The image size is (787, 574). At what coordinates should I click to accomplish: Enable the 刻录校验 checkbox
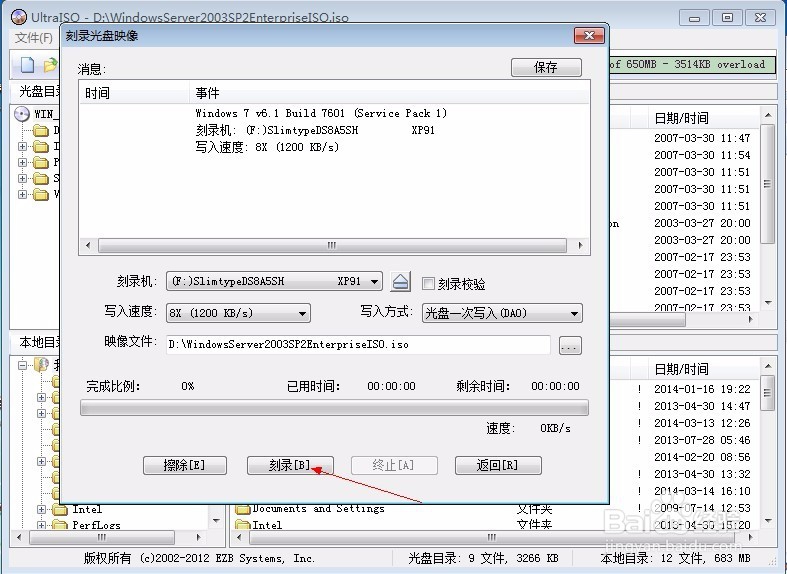pos(428,283)
